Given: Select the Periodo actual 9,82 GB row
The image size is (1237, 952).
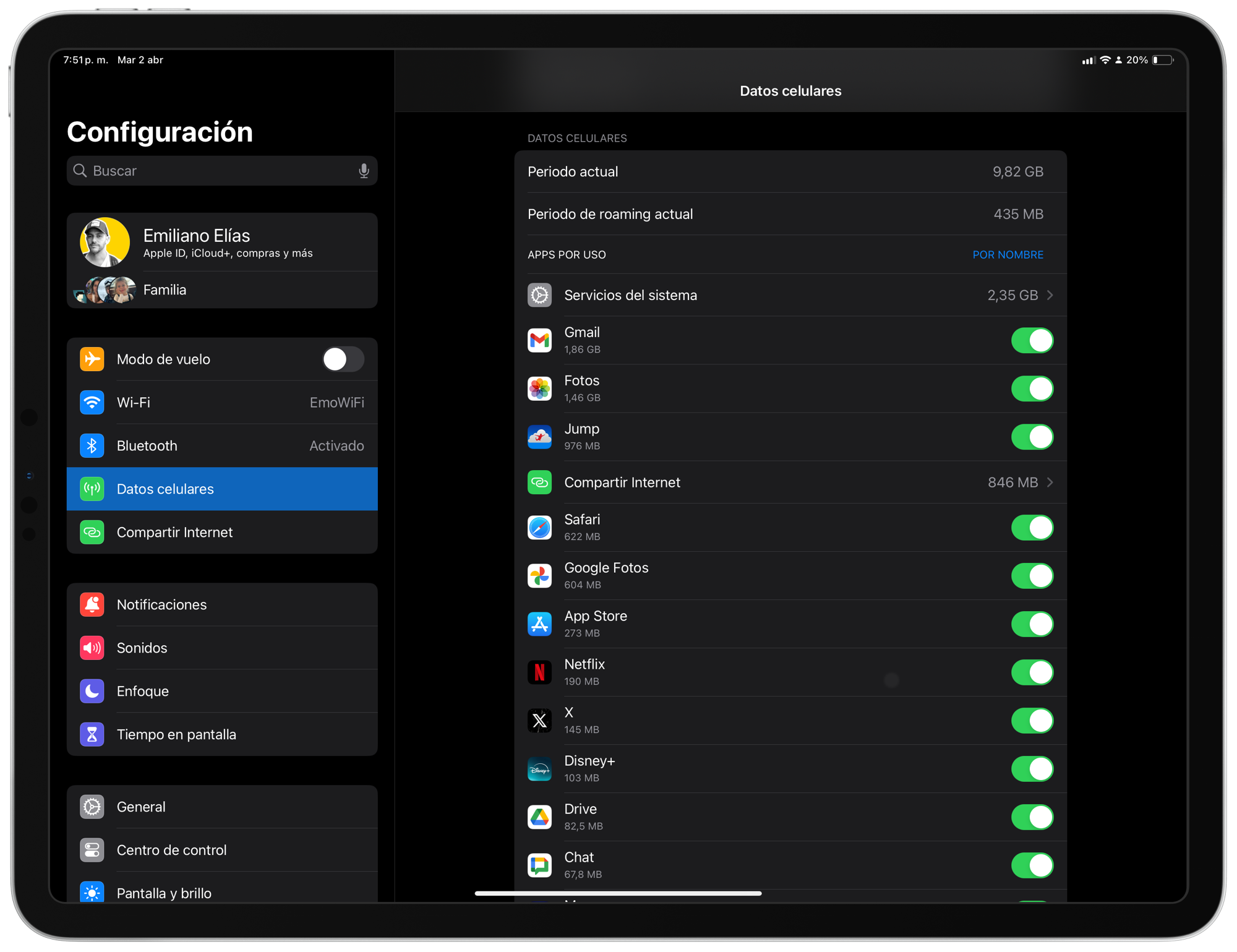Looking at the screenshot, I should (x=790, y=172).
